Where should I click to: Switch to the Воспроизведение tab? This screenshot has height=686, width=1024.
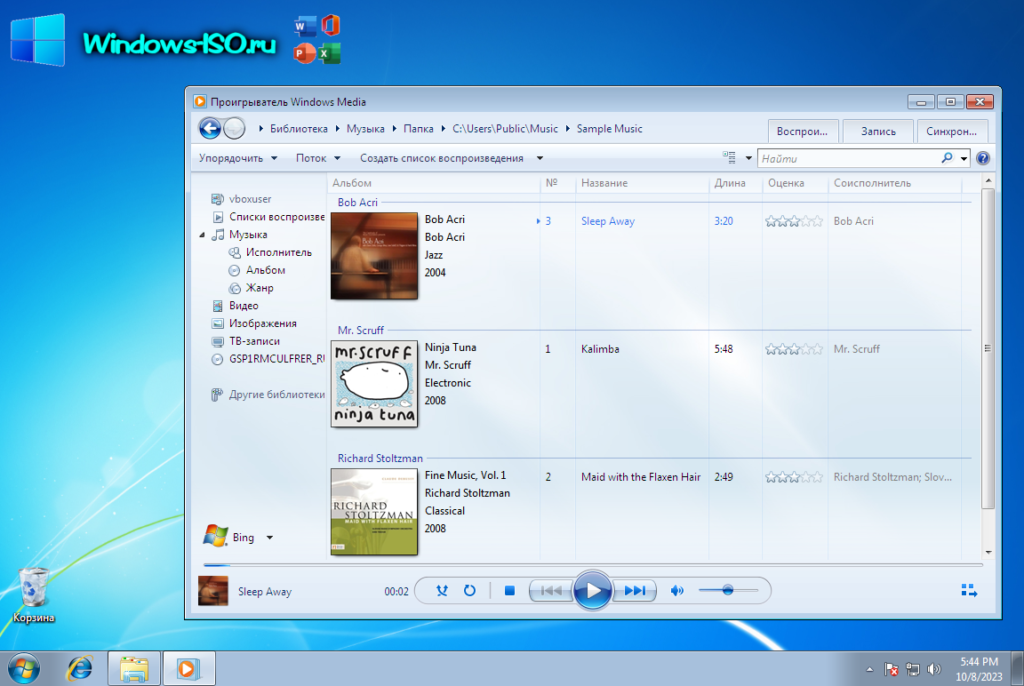click(x=803, y=131)
